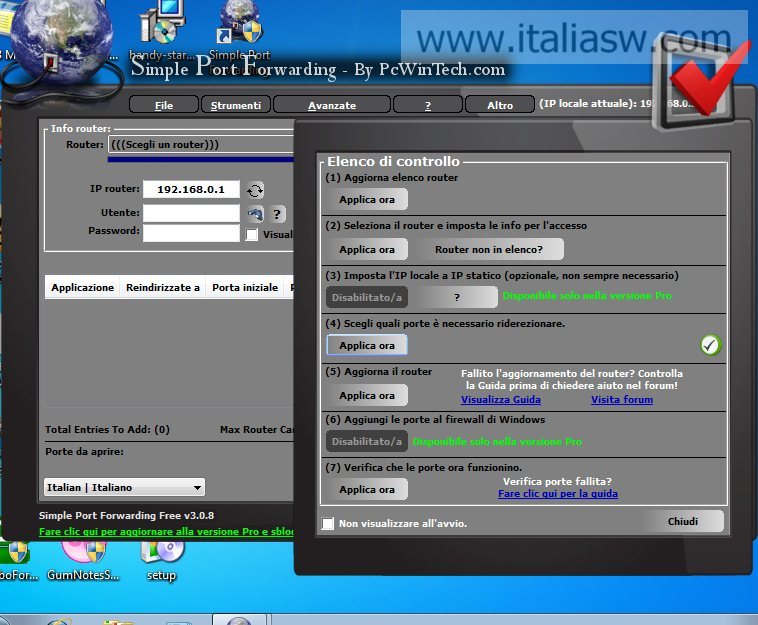Screen dimensions: 758x625
Task: Open the Altro menu
Action: [500, 105]
